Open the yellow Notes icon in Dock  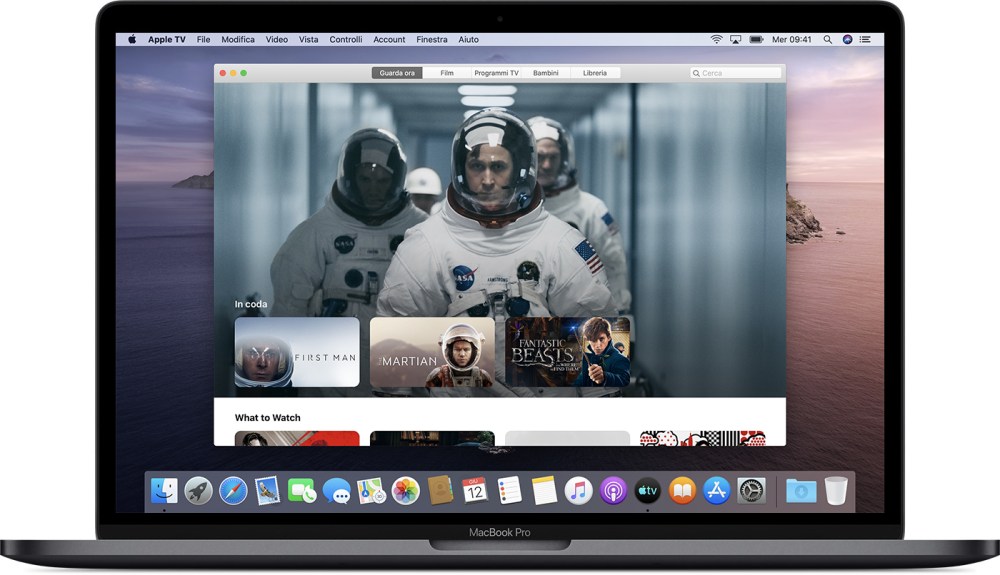pyautogui.click(x=544, y=491)
